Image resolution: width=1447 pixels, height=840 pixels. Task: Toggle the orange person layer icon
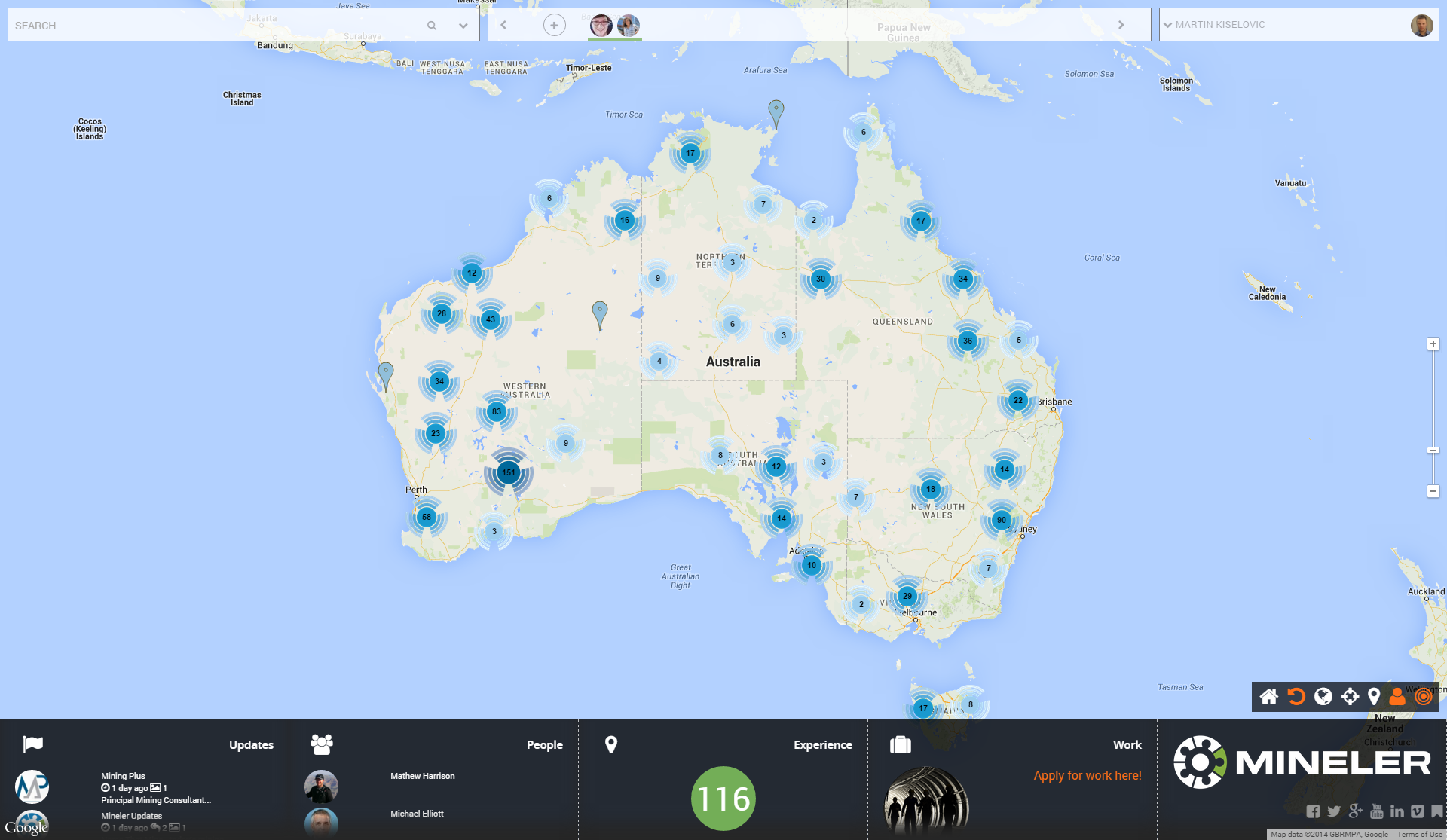pyautogui.click(x=1397, y=696)
